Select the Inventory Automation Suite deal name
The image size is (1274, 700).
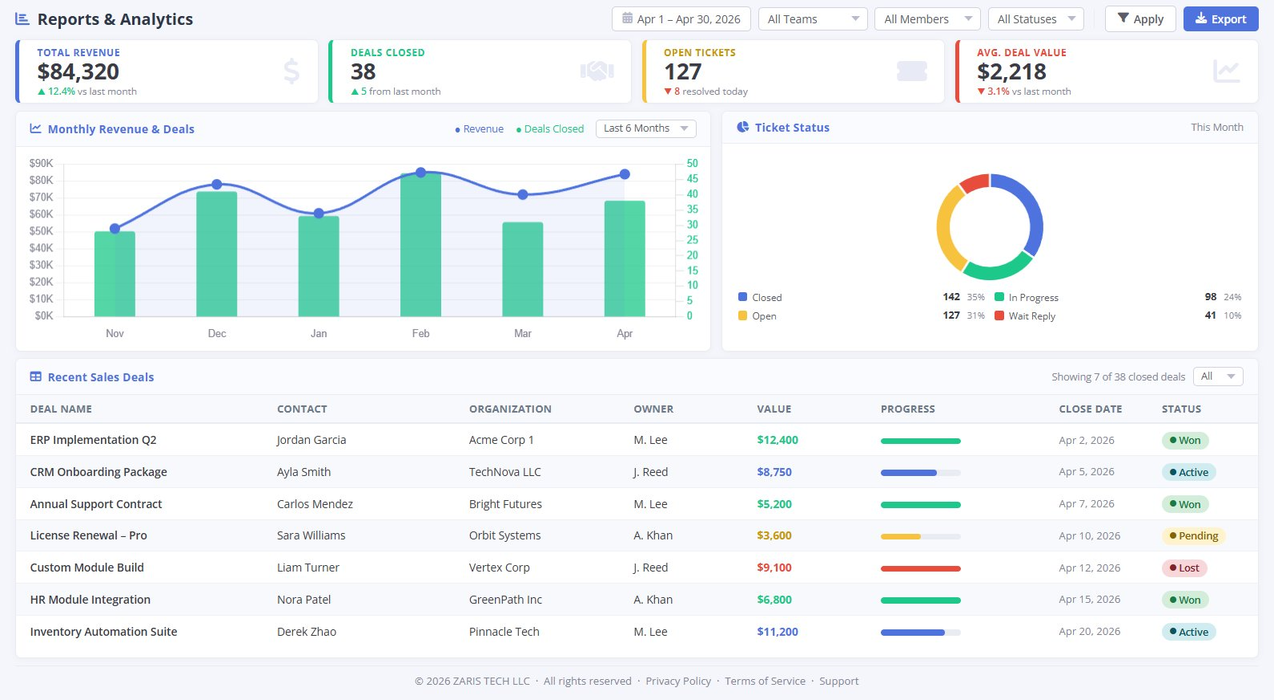(103, 632)
